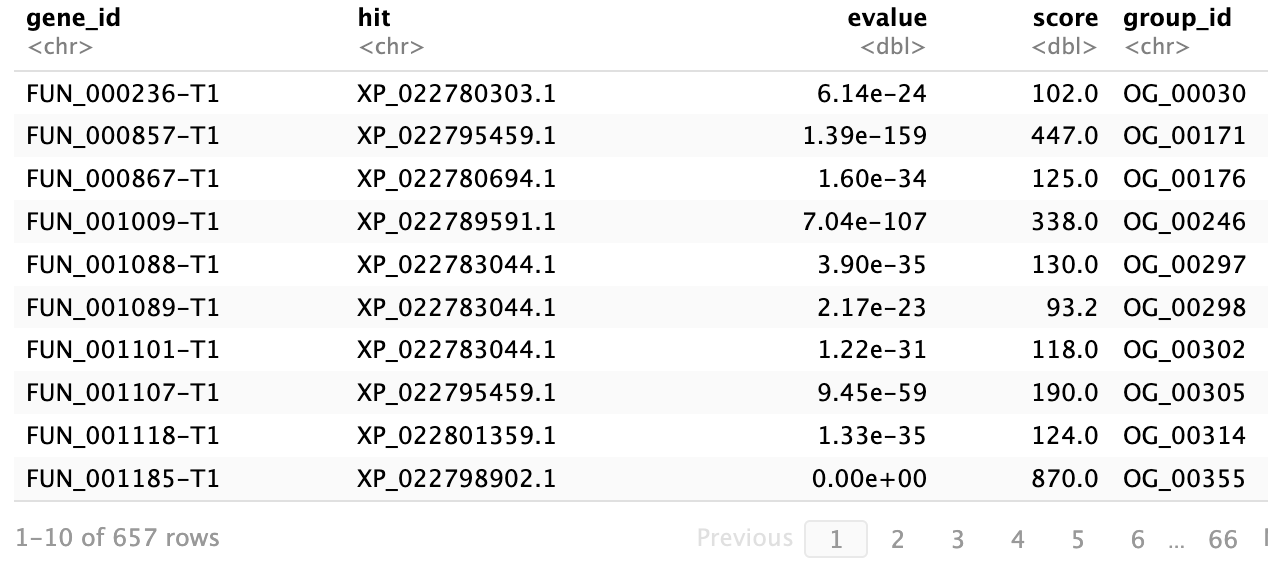Image resolution: width=1268 pixels, height=568 pixels.
Task: Click gene row FUN_001118-T1
Action: pos(123,436)
